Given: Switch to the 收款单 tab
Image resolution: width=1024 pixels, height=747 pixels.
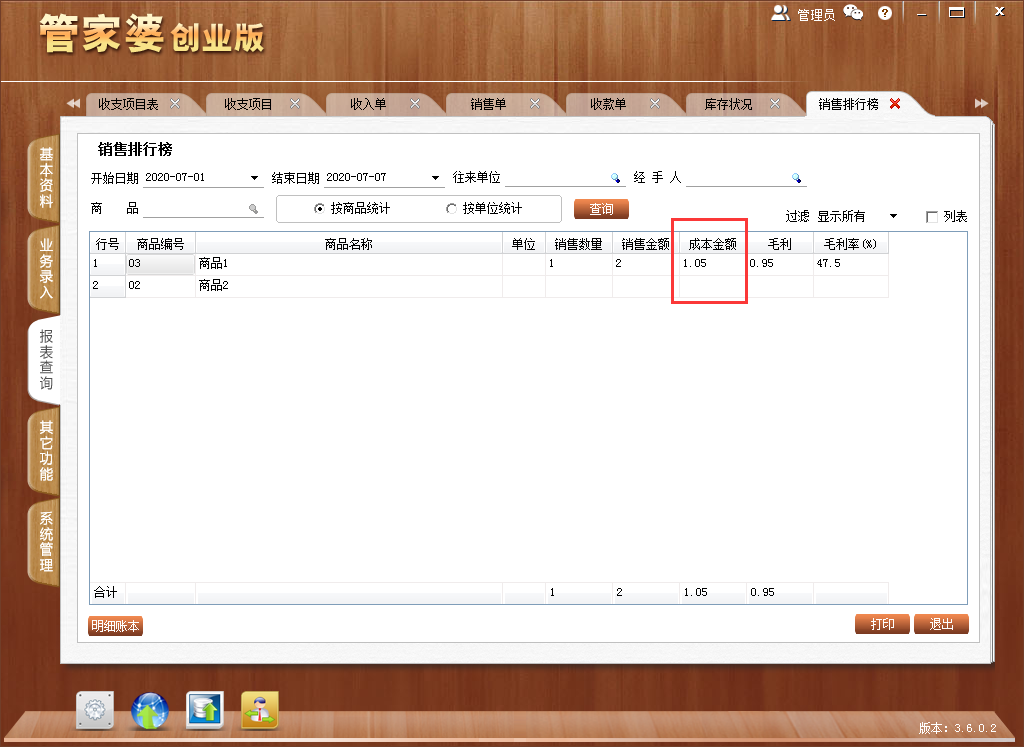Looking at the screenshot, I should (x=608, y=104).
